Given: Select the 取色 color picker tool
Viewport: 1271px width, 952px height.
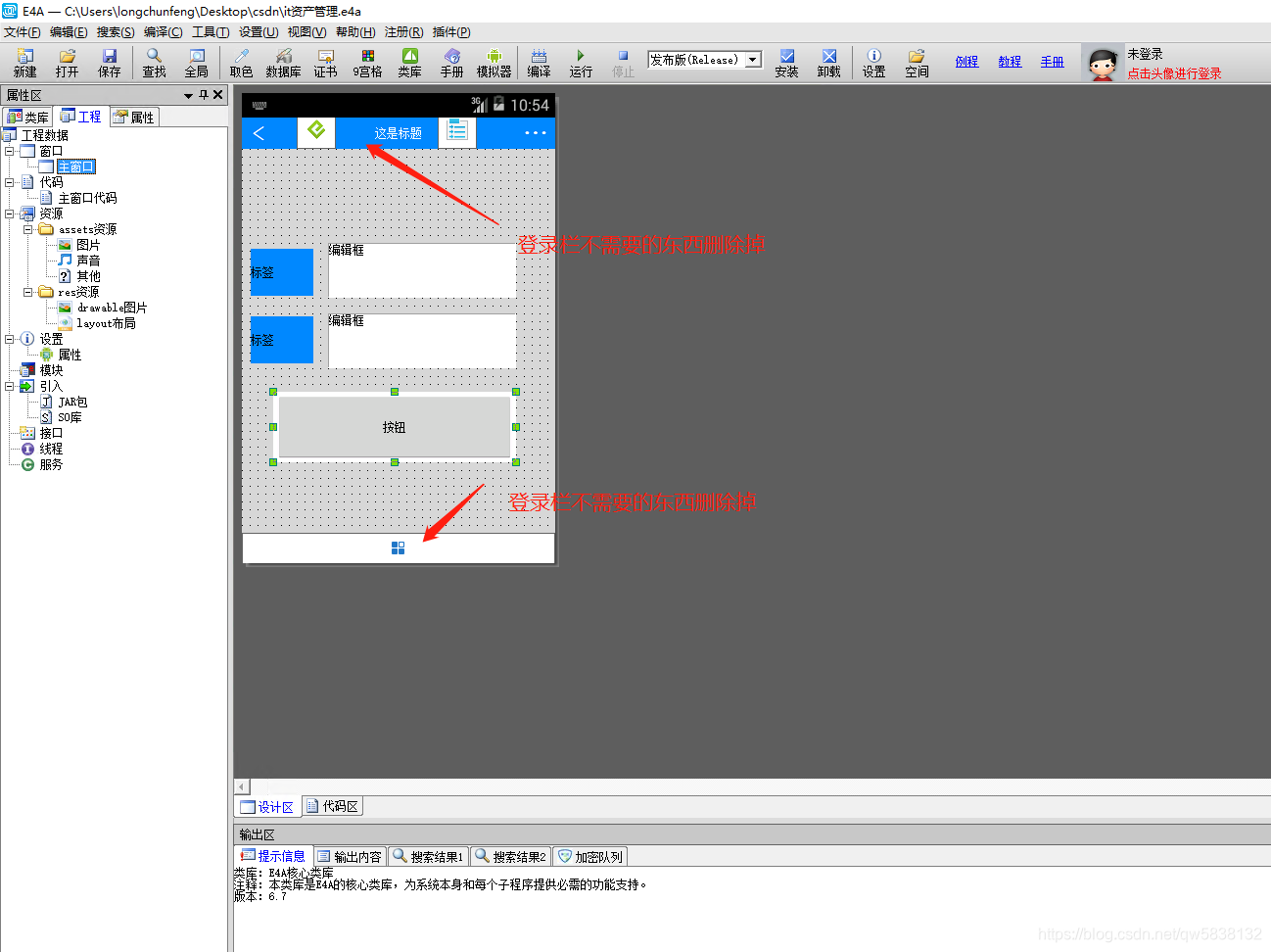Looking at the screenshot, I should coord(241,63).
